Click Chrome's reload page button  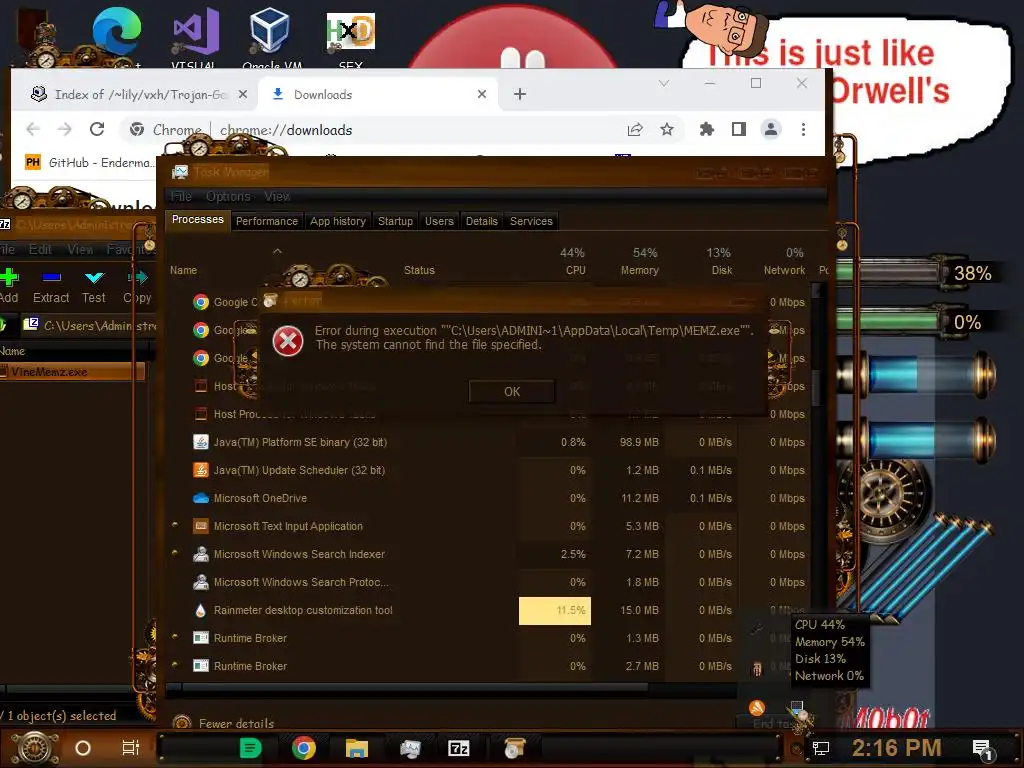(x=97, y=129)
